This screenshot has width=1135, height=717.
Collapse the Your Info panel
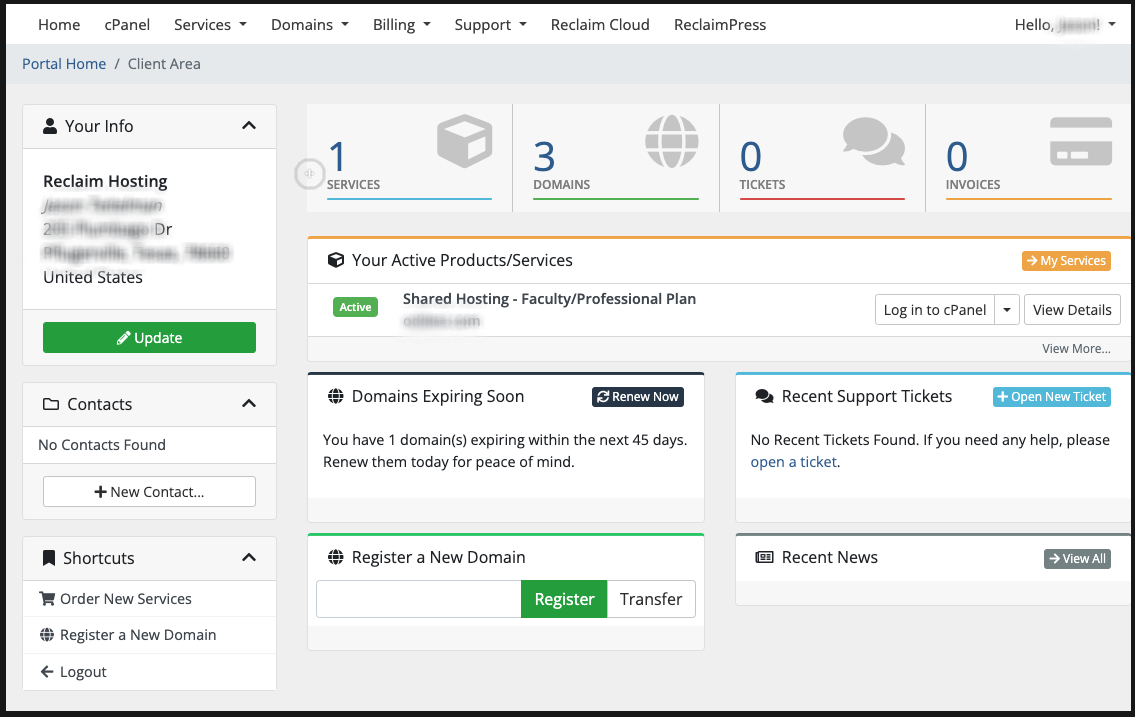coord(249,126)
